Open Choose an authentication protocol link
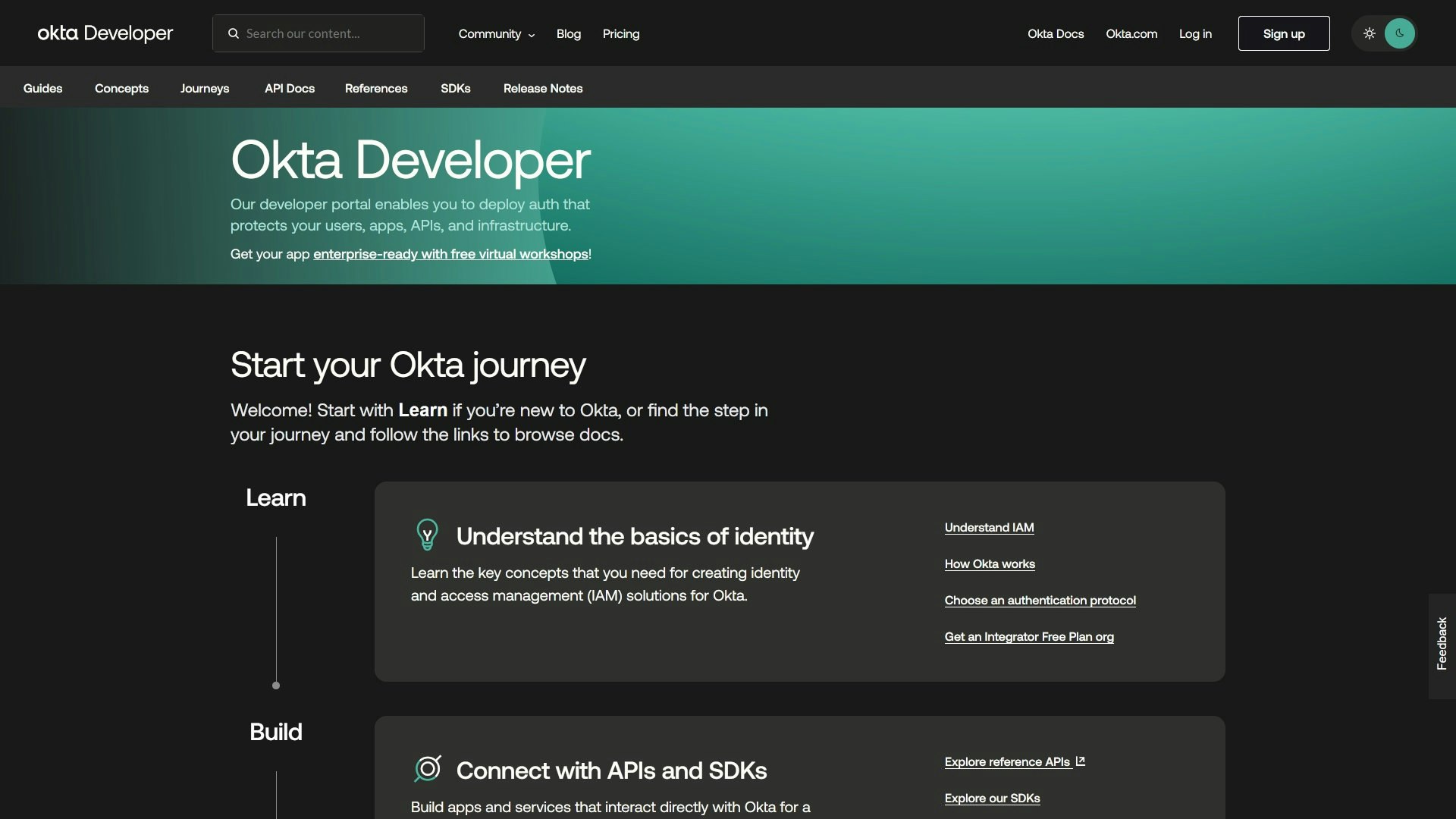The image size is (1456, 819). point(1040,601)
